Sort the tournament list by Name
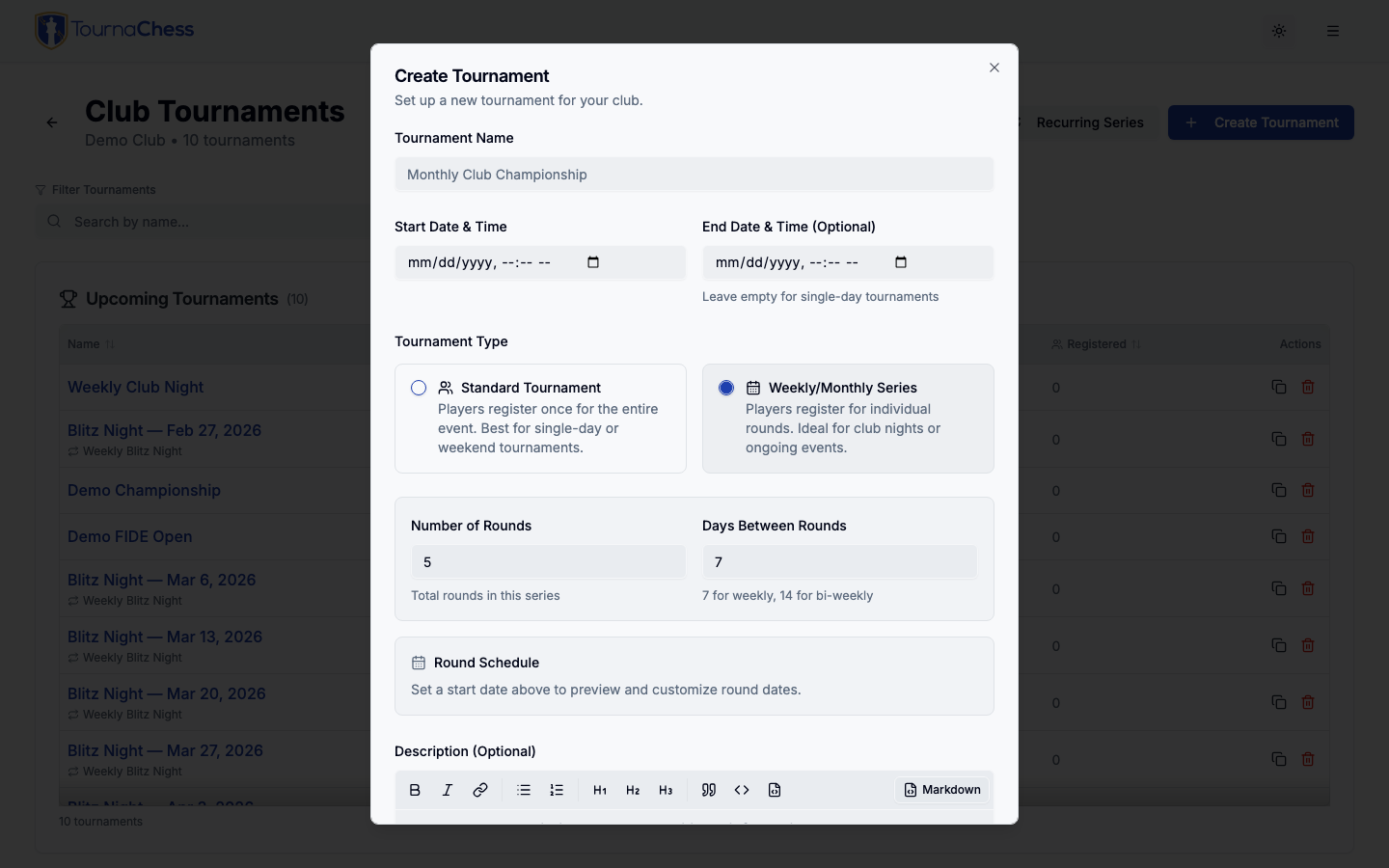 [91, 344]
